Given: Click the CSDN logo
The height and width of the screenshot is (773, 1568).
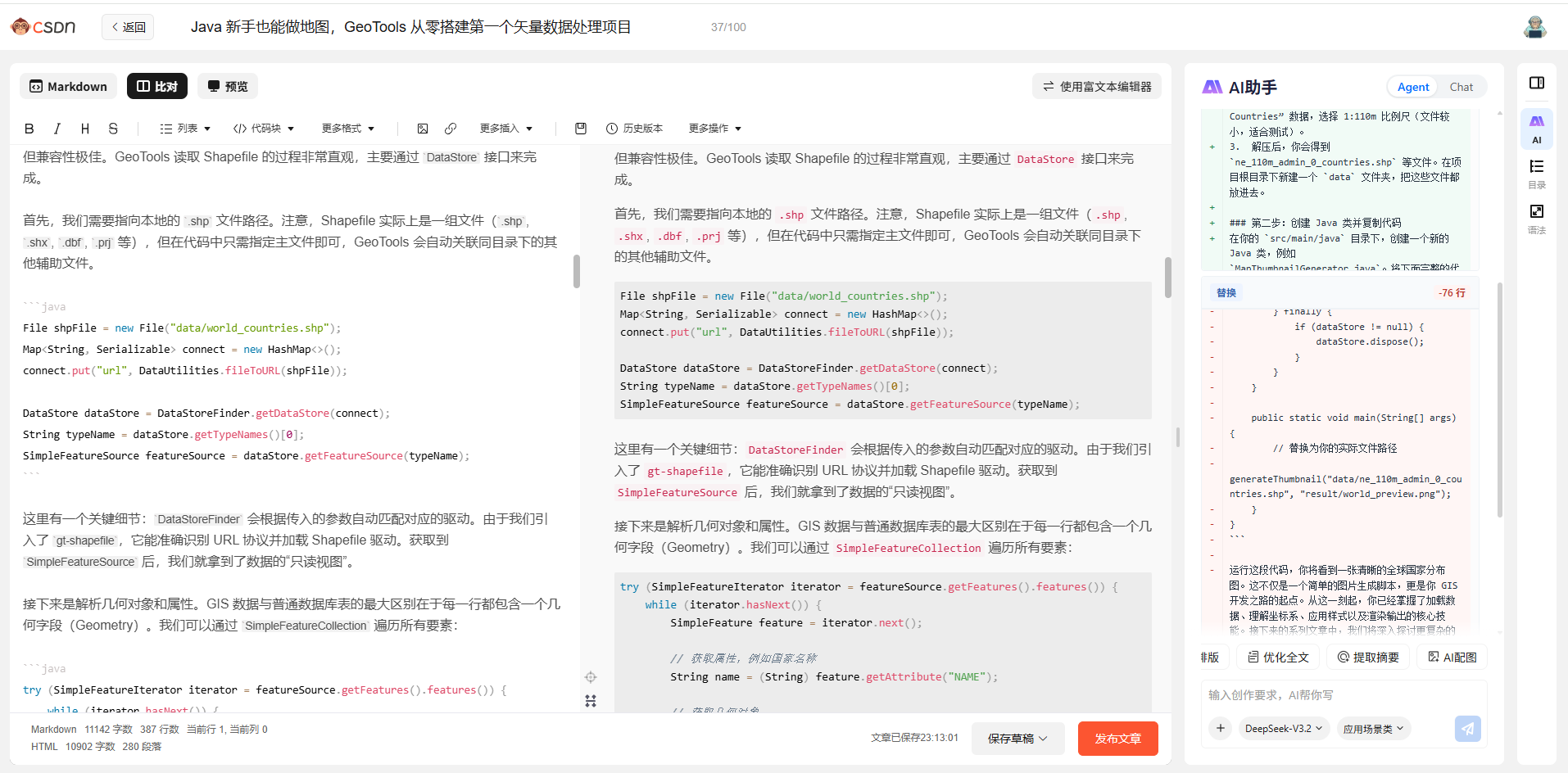Looking at the screenshot, I should point(43,27).
